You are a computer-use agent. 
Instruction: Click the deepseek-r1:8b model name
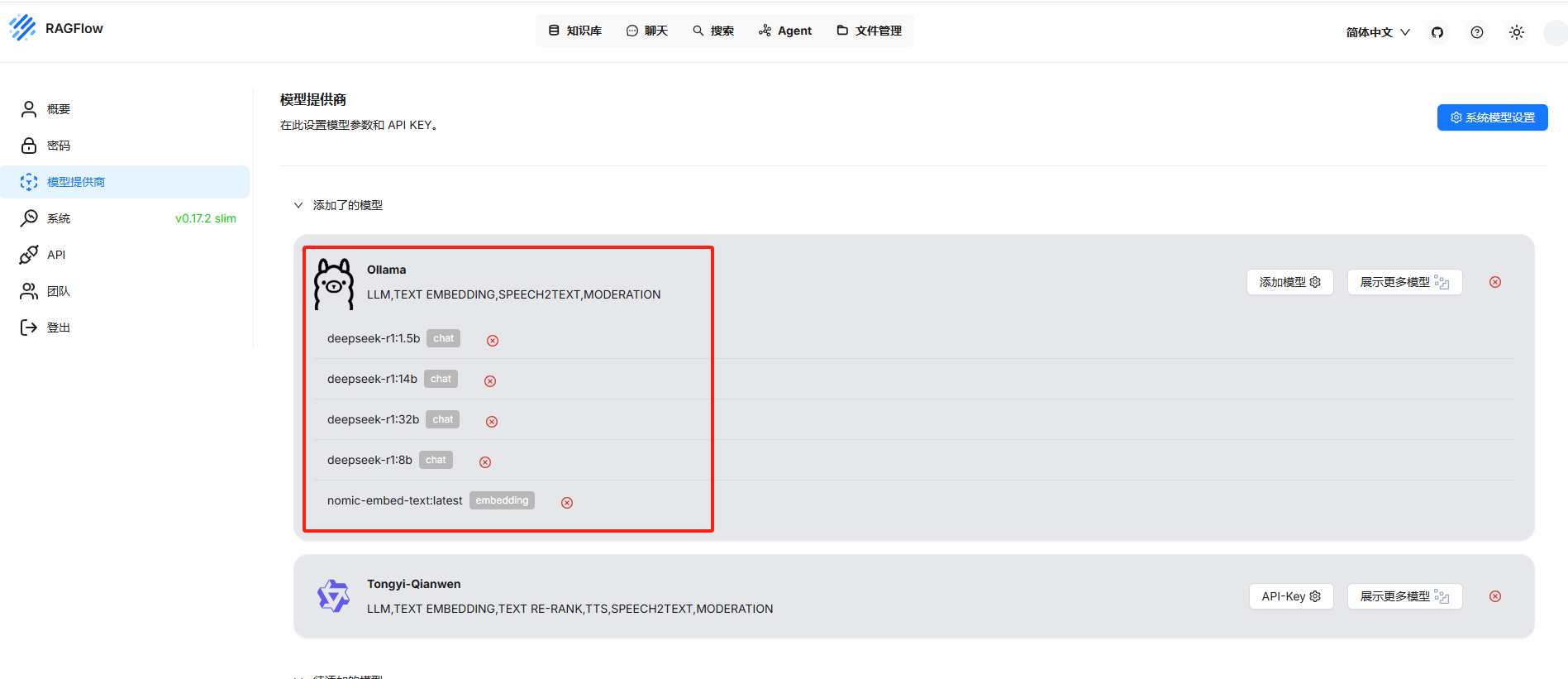pyautogui.click(x=369, y=460)
